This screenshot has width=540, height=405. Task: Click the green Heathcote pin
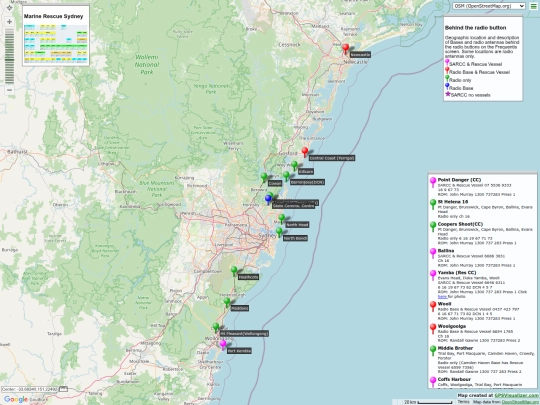[234, 271]
